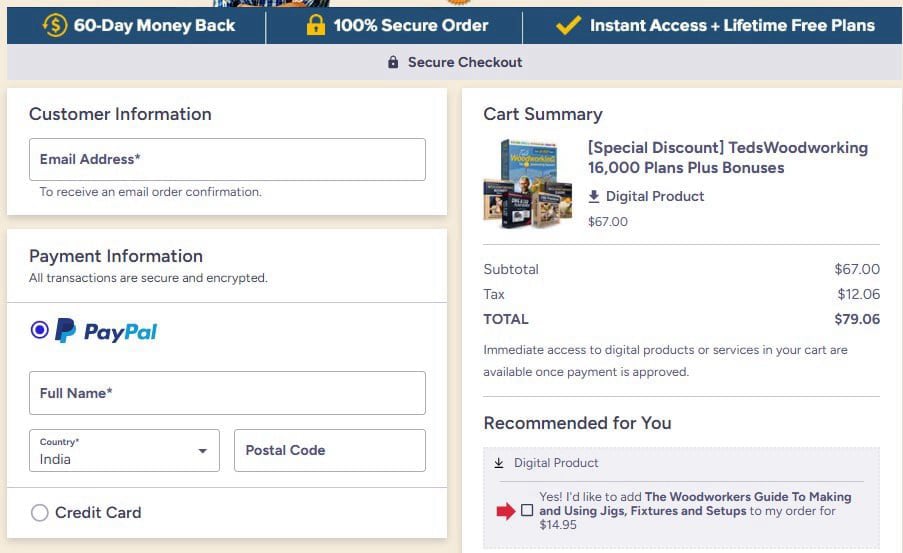Click the TedsWoodworking 16,000 Plans product title
This screenshot has width=903, height=553.
[x=727, y=157]
